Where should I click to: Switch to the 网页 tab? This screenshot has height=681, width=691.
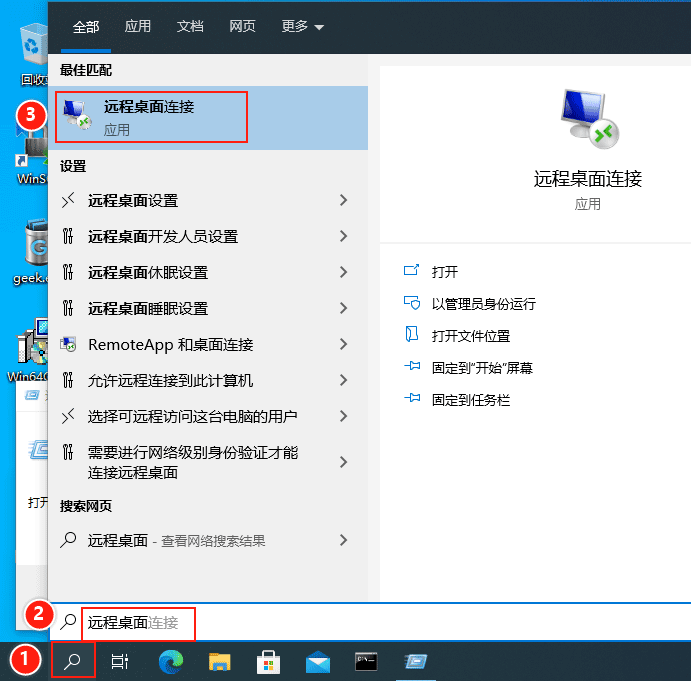[x=242, y=26]
